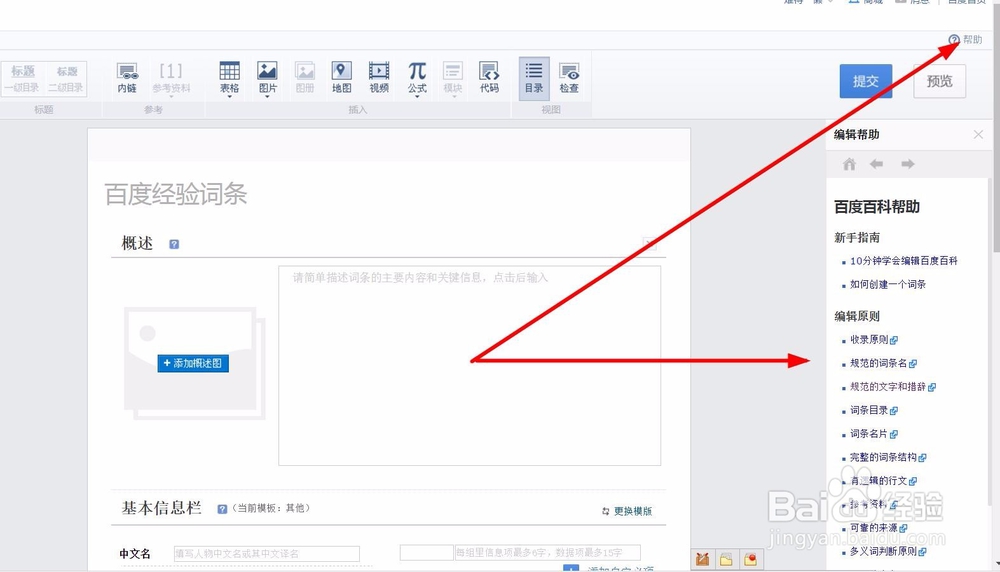
Task: Click the 中文名 input field
Action: tap(267, 554)
